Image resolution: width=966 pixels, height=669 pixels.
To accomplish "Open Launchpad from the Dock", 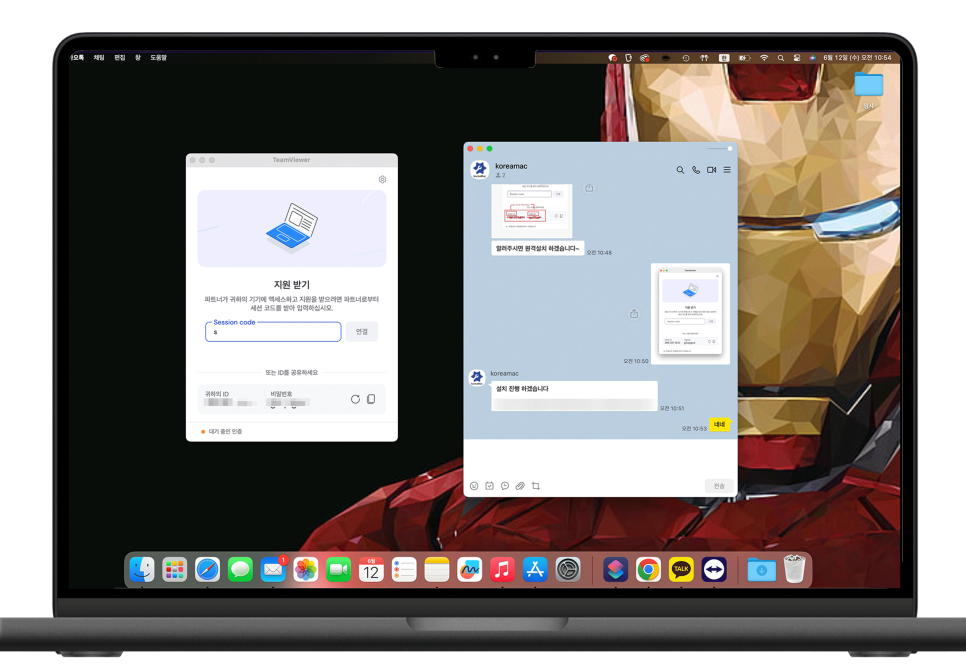I will (x=175, y=570).
